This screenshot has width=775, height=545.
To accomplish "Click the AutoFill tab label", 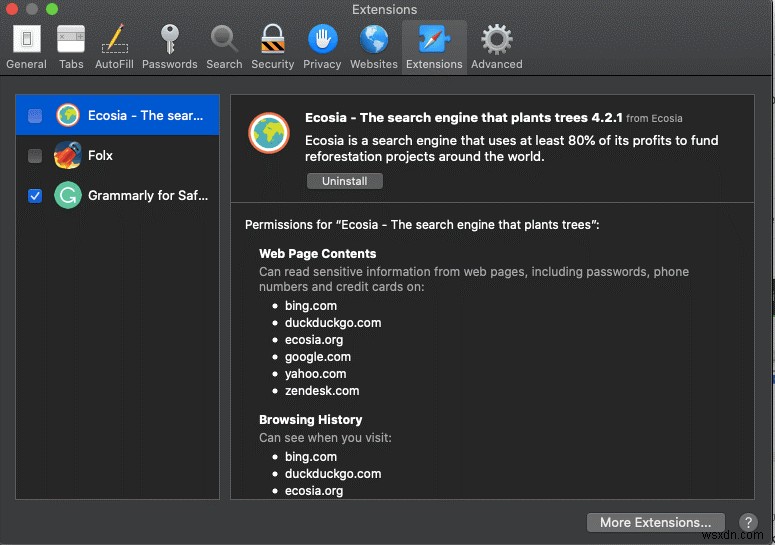I will pos(114,64).
